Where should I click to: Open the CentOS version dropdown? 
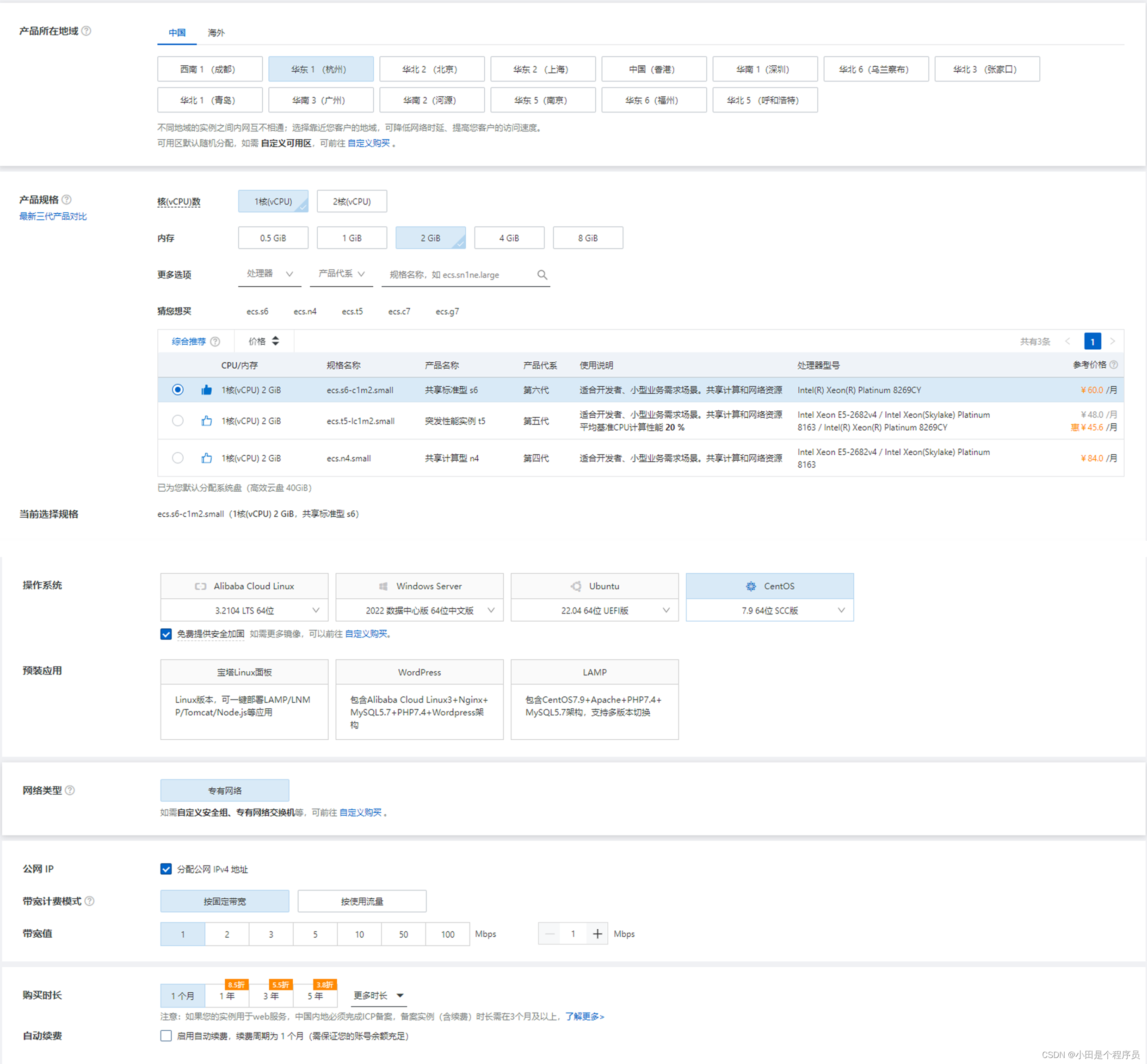(770, 610)
